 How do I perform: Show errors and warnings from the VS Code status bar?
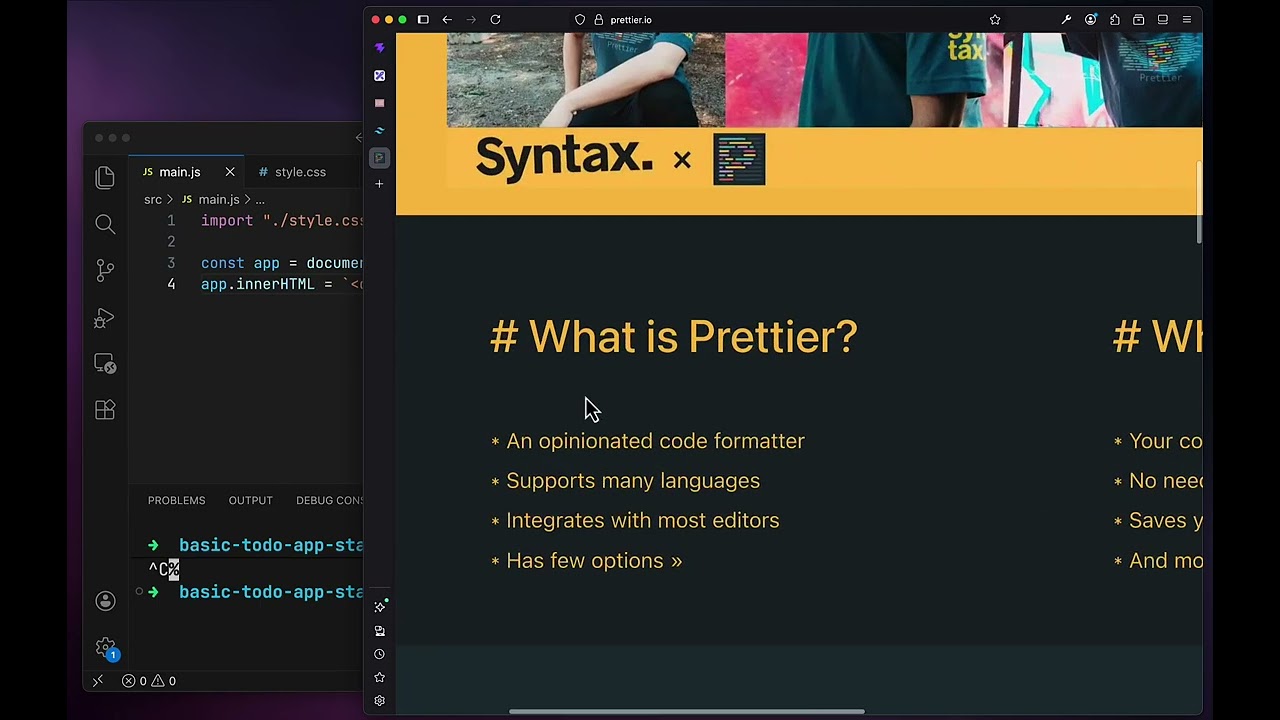point(149,681)
